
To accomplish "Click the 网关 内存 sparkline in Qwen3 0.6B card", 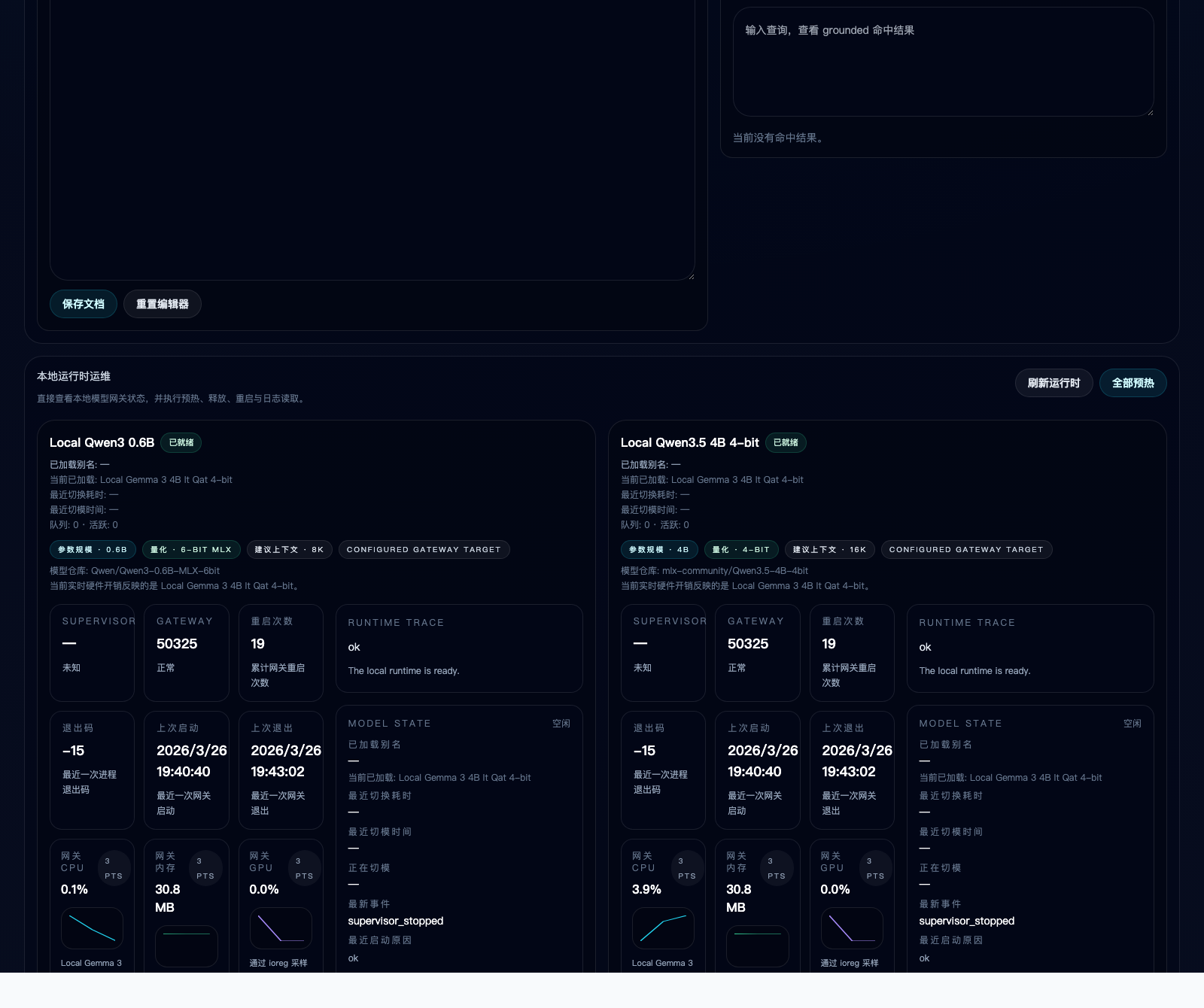I will pos(187,946).
